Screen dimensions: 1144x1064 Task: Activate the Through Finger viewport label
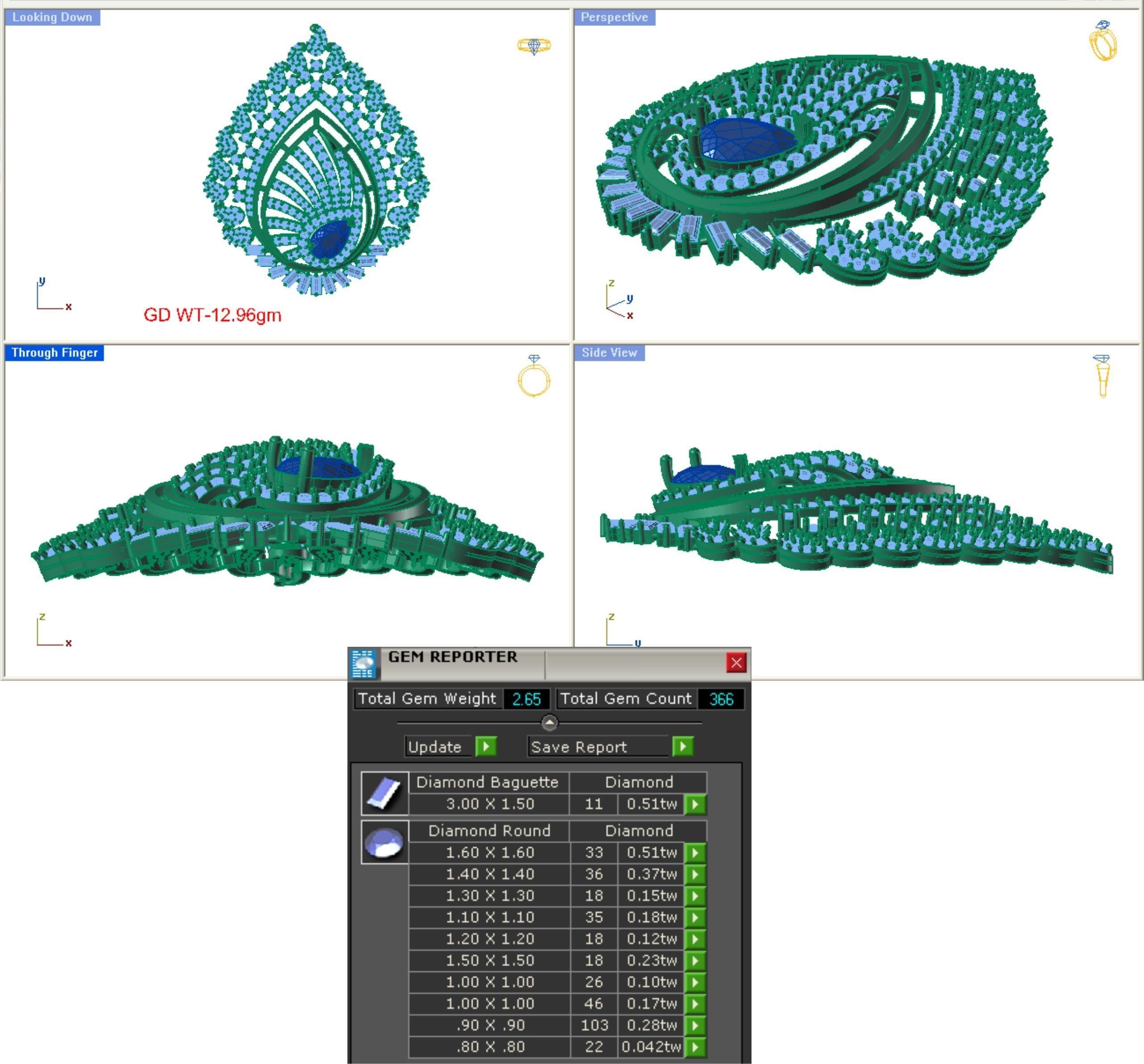tap(54, 352)
